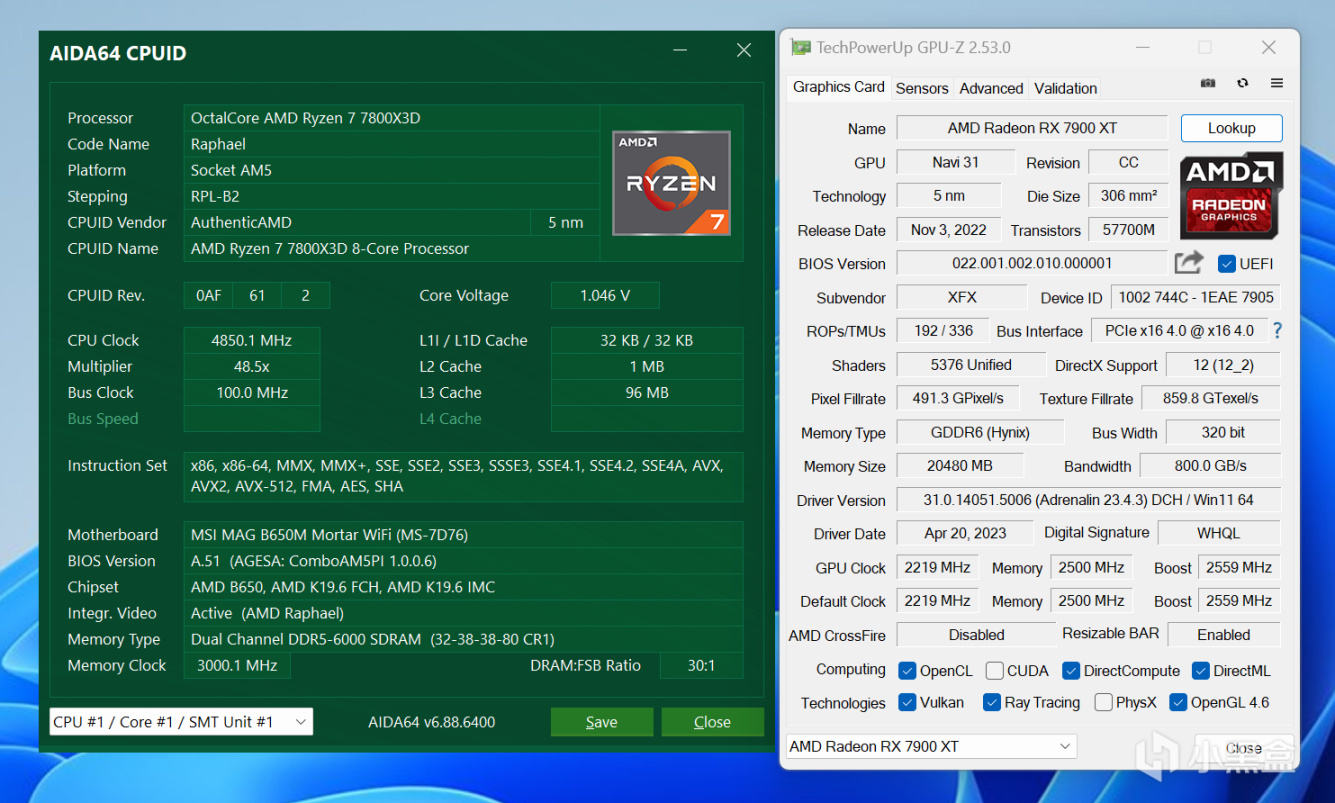Click the GPU-Z Close button
This screenshot has height=803, width=1335.
click(1243, 748)
